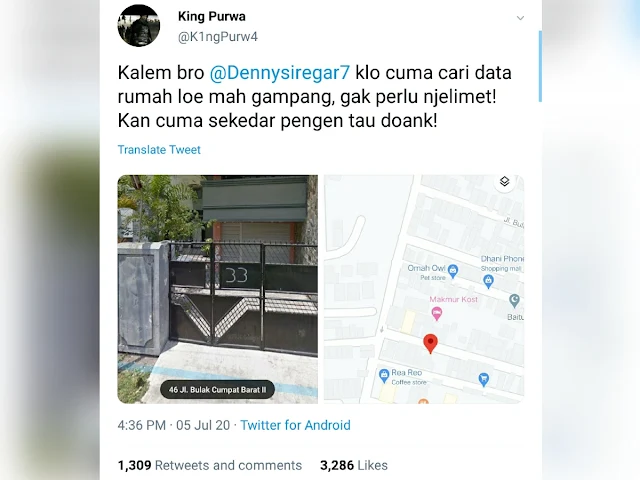
Task: Open the street view house photo
Action: pos(218,289)
